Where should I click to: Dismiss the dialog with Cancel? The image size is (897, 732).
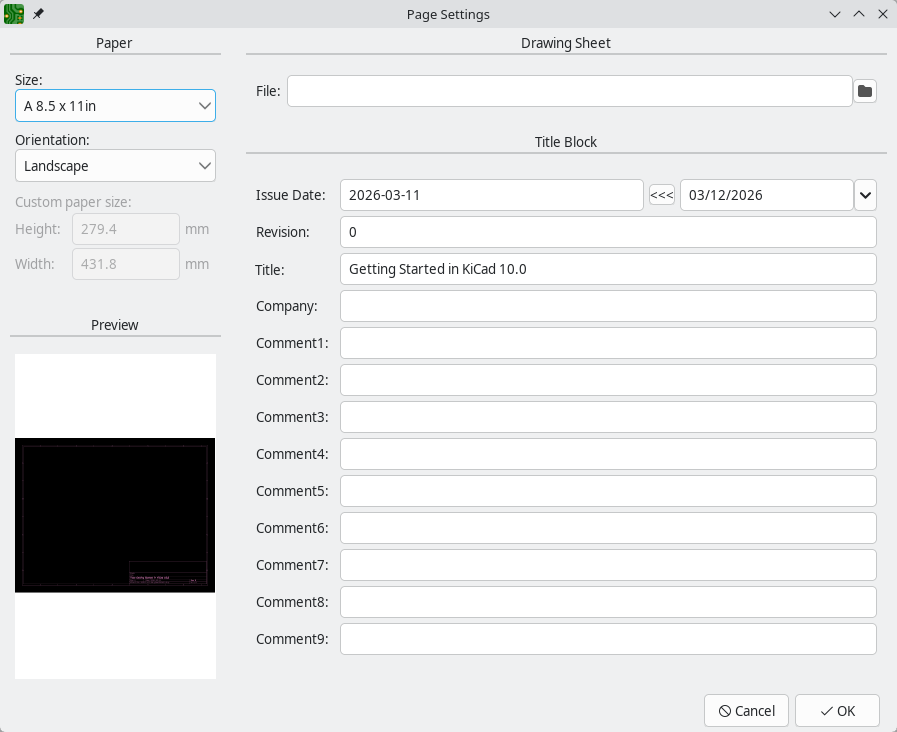coord(746,711)
